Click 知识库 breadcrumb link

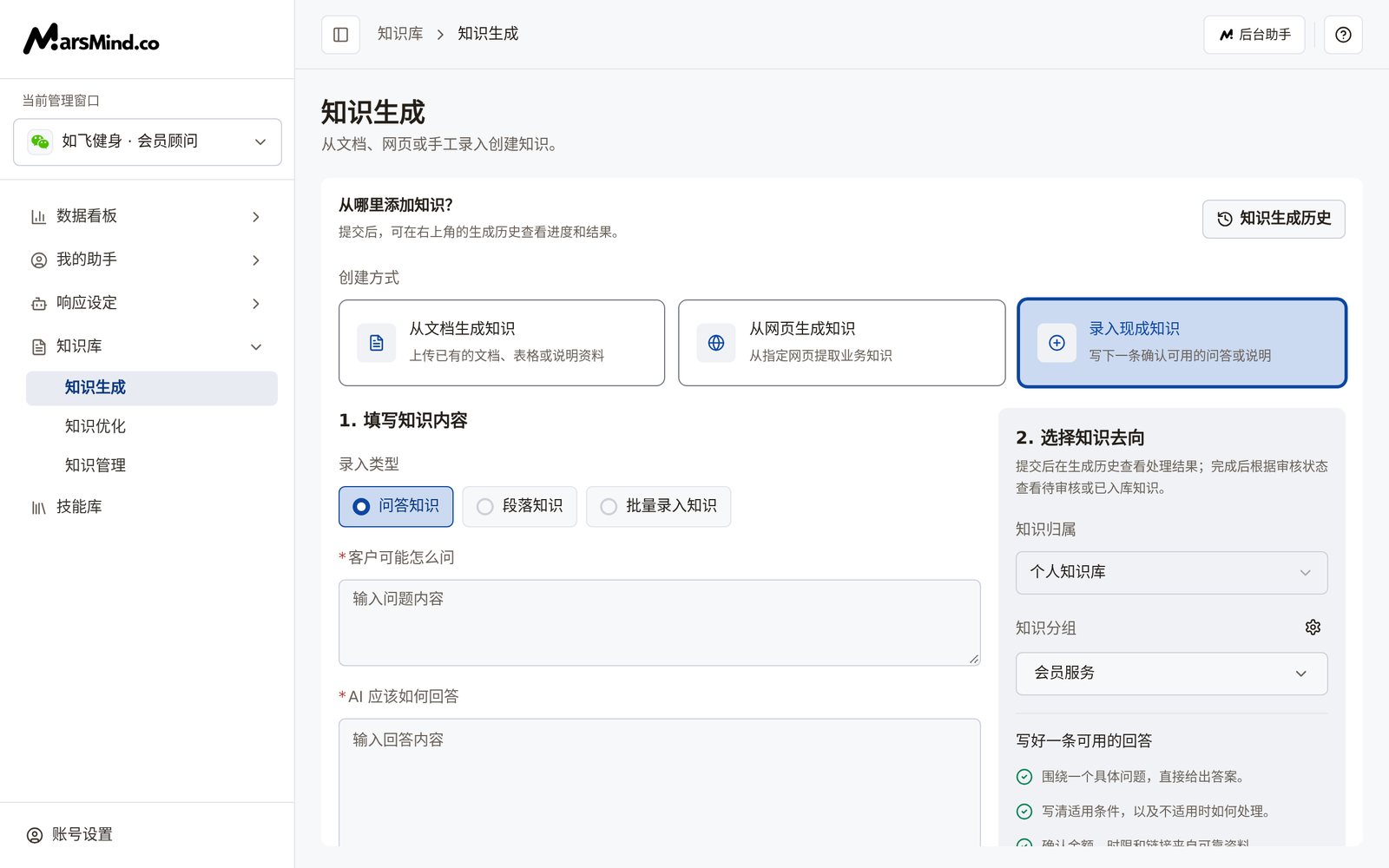tap(400, 34)
